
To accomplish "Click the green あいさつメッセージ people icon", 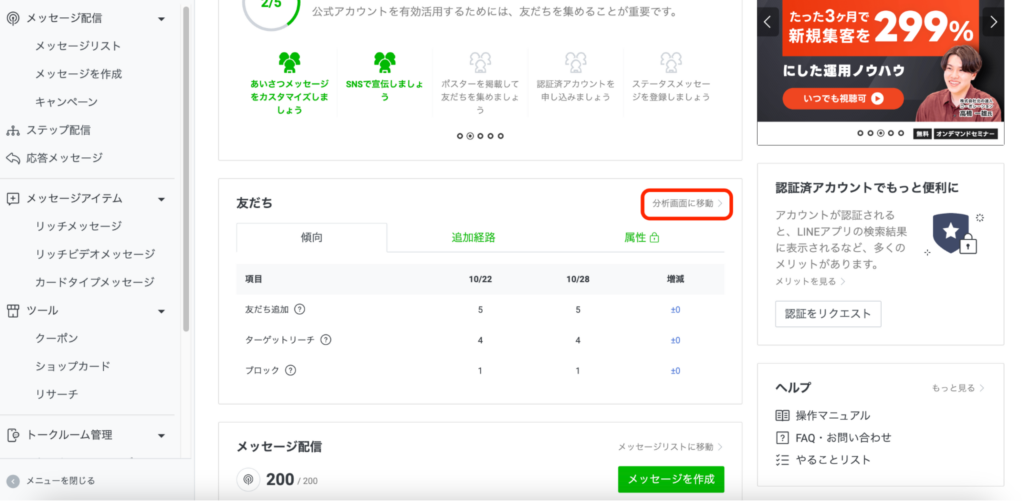I will click(289, 62).
